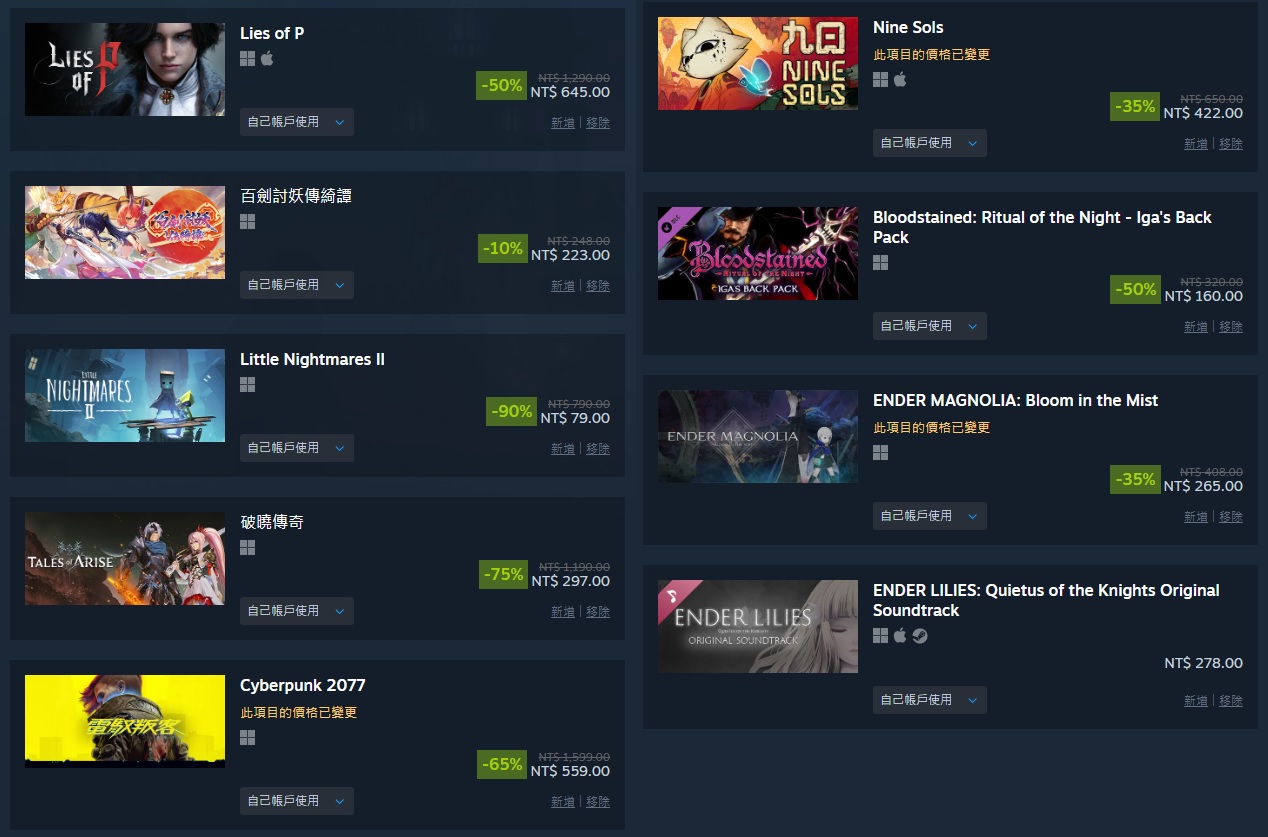This screenshot has width=1268, height=837.
Task: Click the Windows icon under ENDER MAGNOLIA
Action: tap(880, 452)
